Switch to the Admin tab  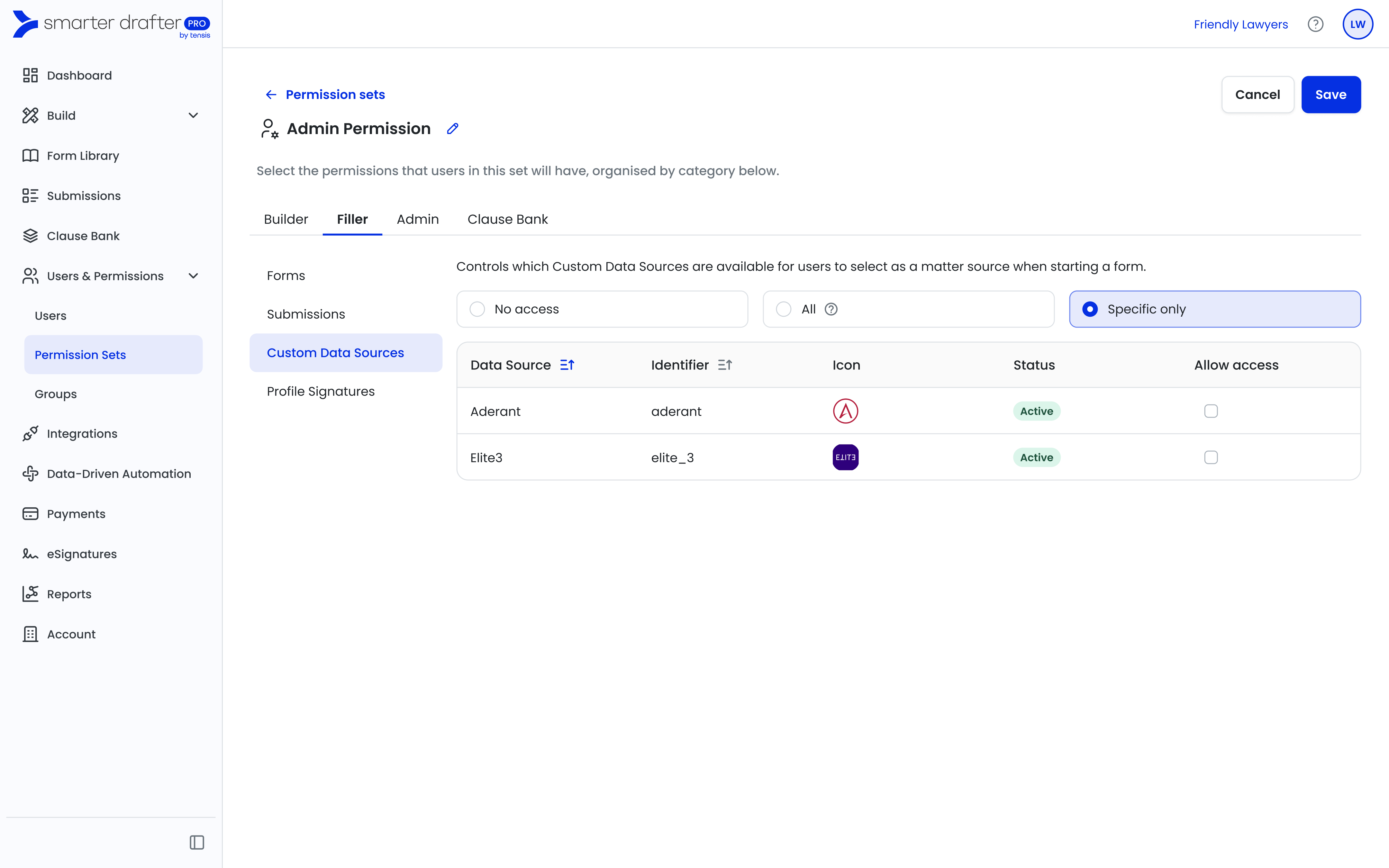point(417,219)
